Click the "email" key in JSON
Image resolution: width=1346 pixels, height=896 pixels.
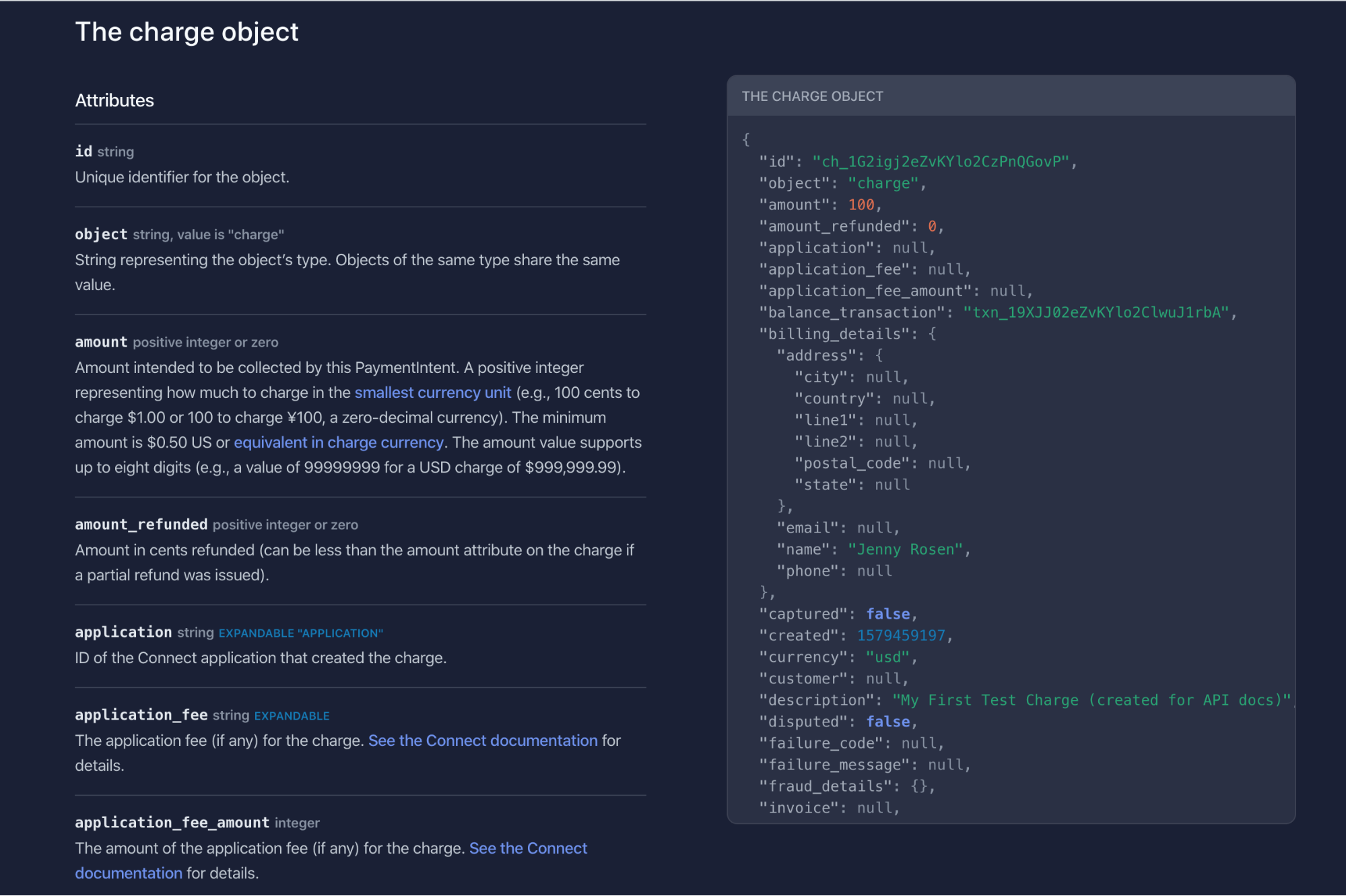[807, 528]
